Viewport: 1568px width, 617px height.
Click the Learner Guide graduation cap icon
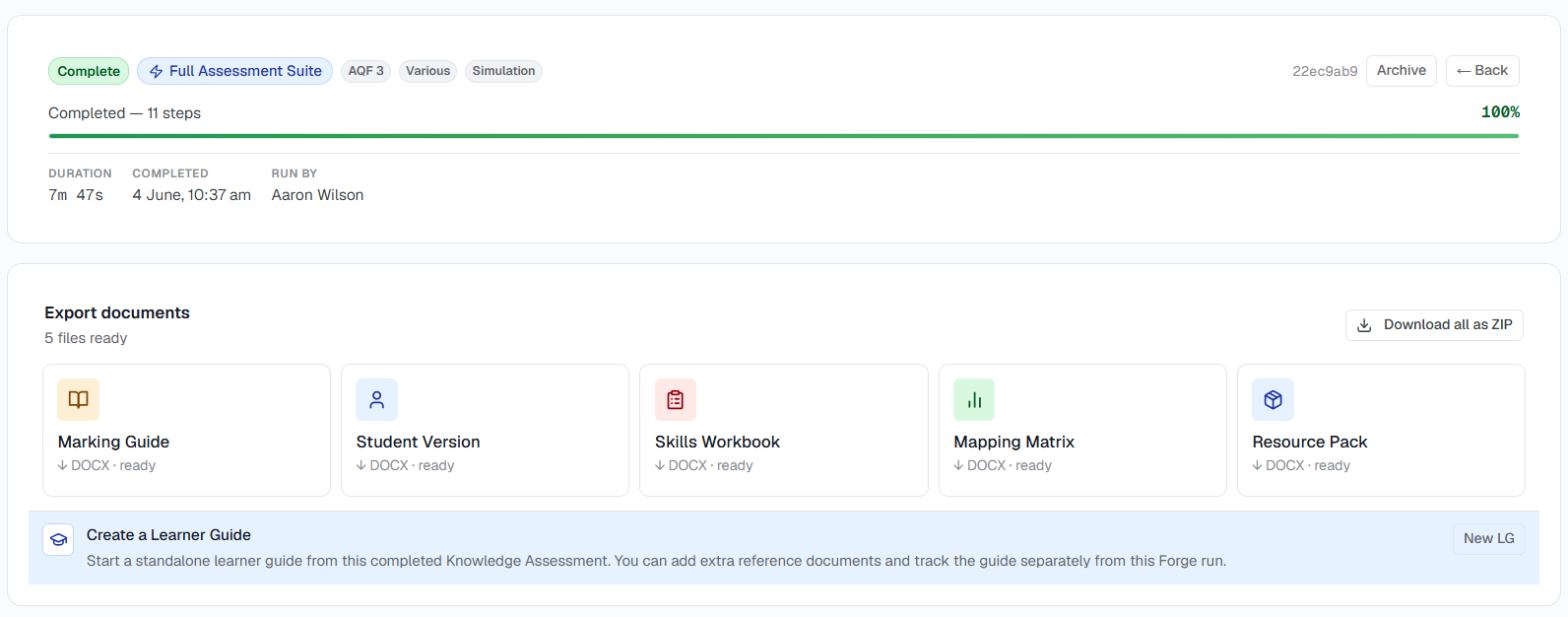[x=58, y=539]
